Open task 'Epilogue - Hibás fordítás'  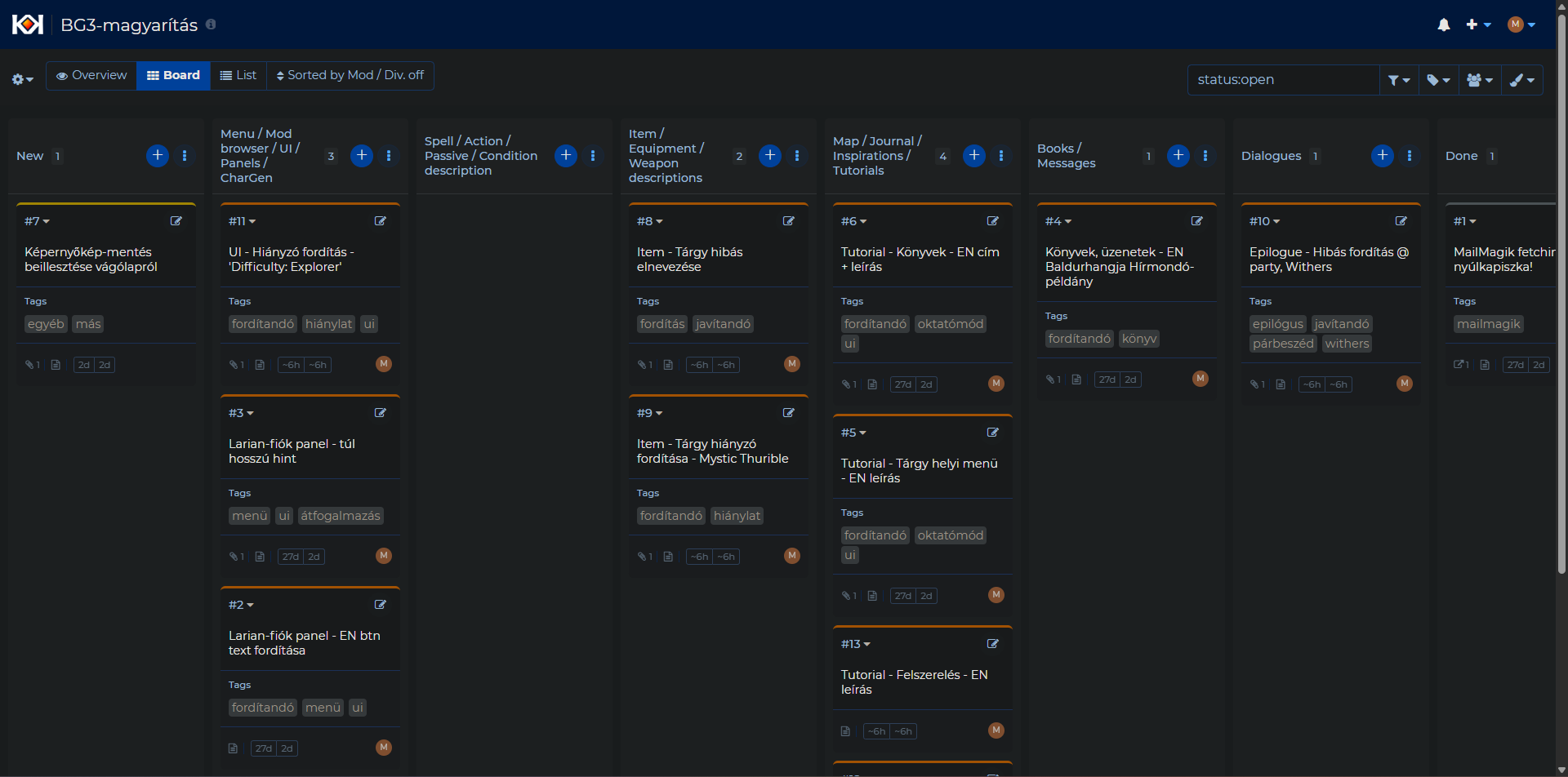pyautogui.click(x=1329, y=260)
